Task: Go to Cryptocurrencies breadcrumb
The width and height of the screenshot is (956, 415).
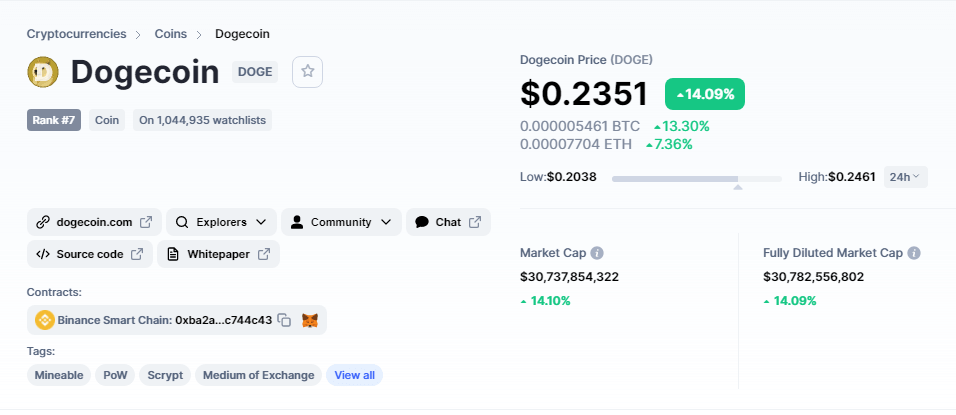Action: 76,34
